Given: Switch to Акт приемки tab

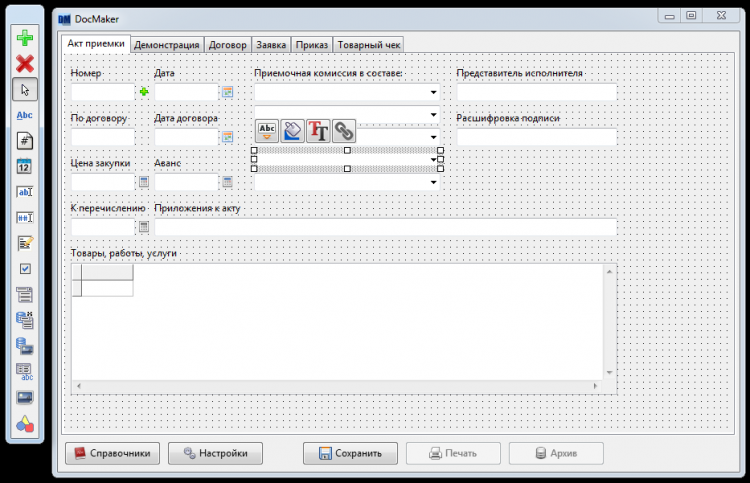Looking at the screenshot, I should coord(96,44).
